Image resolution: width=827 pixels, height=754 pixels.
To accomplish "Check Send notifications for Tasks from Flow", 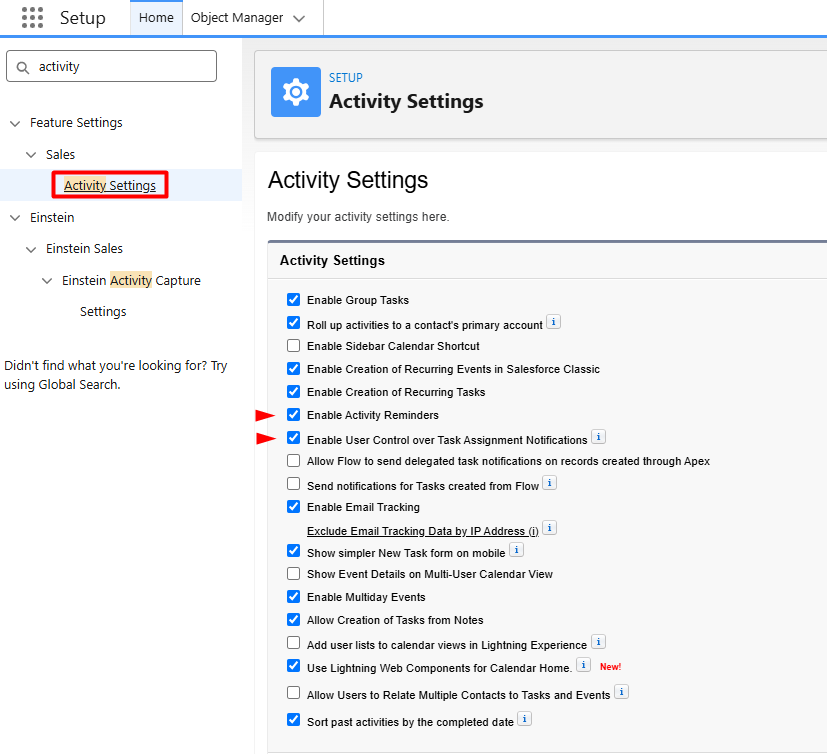I will 293,484.
